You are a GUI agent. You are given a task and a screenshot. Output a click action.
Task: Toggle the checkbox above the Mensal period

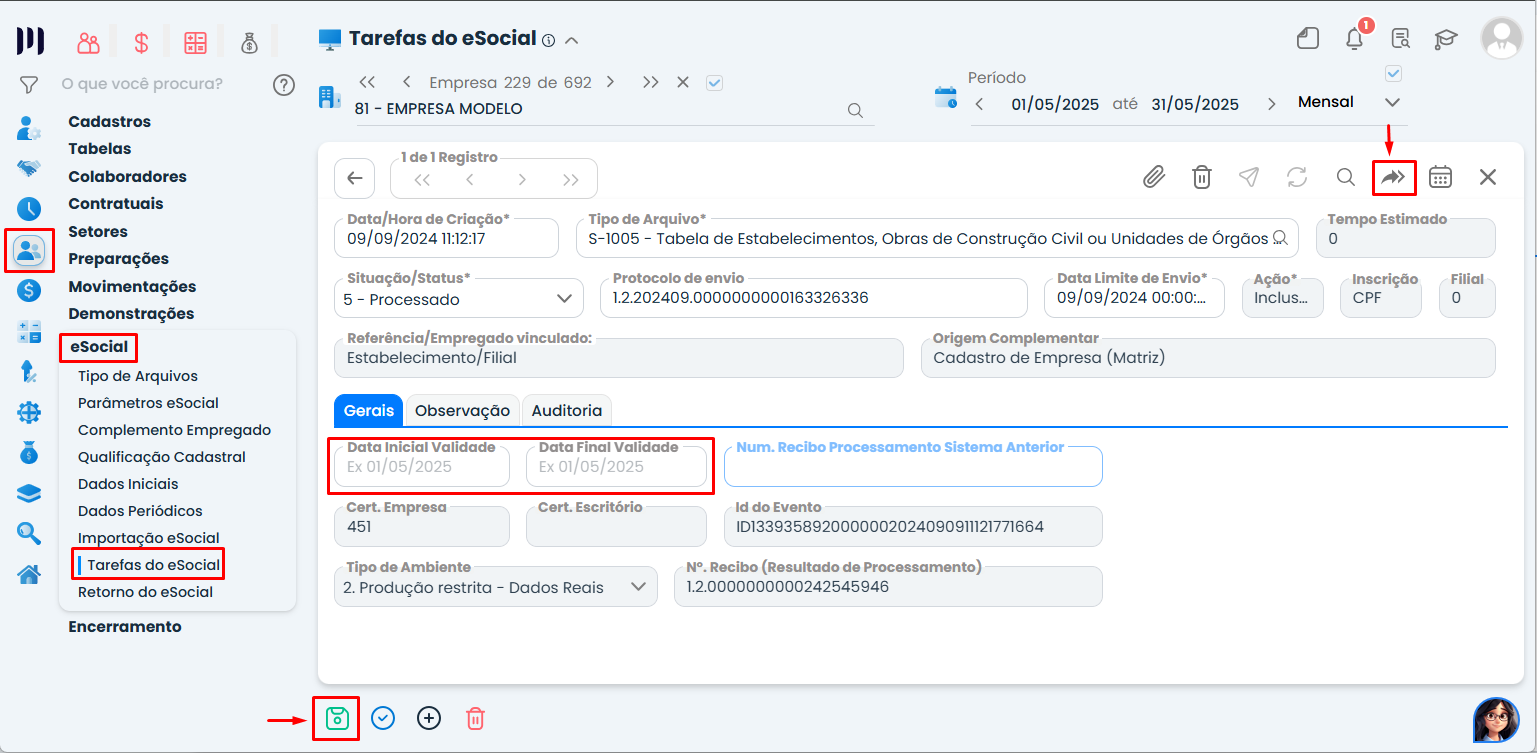(x=1394, y=73)
